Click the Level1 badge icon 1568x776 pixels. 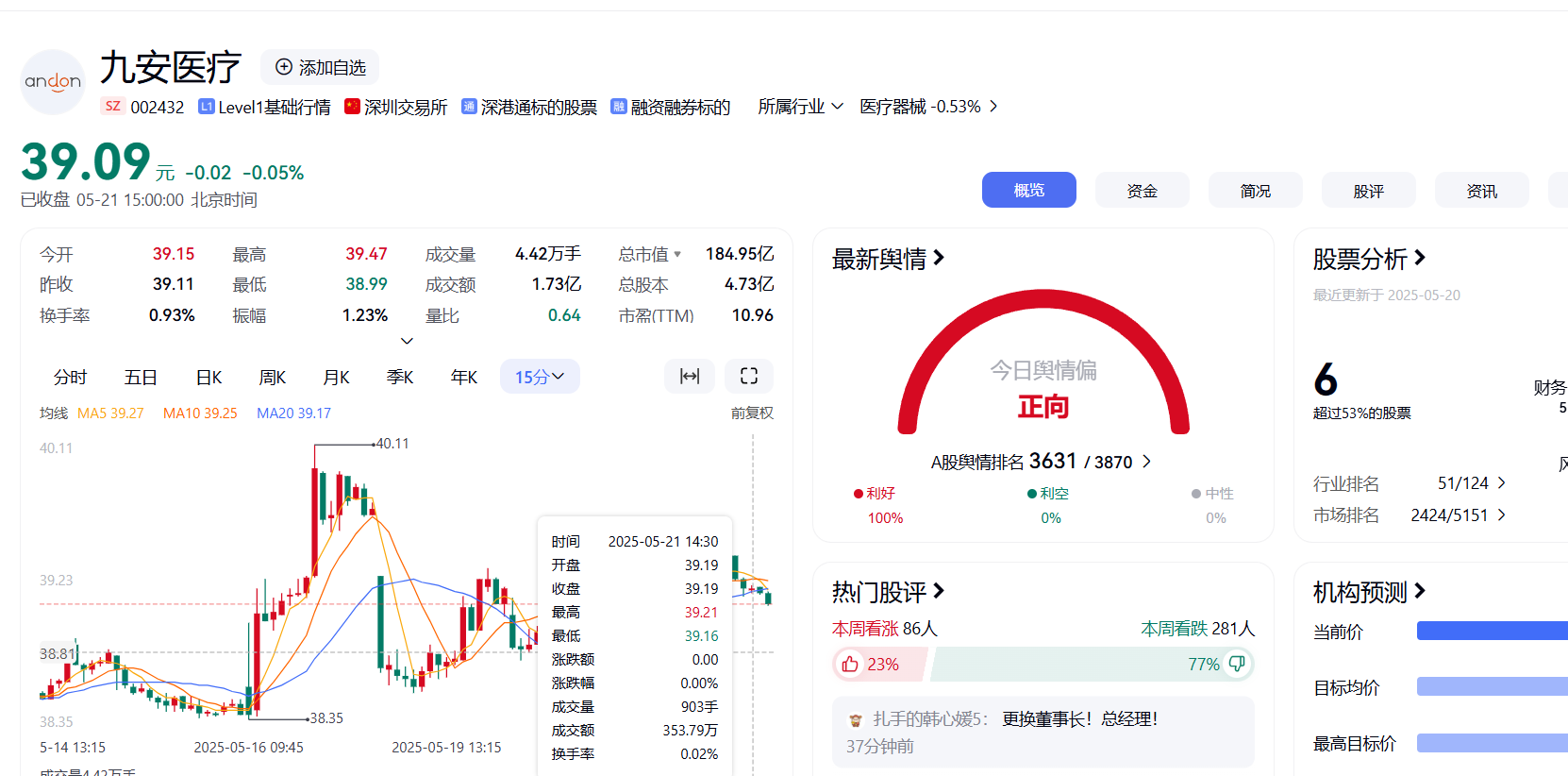pos(207,107)
